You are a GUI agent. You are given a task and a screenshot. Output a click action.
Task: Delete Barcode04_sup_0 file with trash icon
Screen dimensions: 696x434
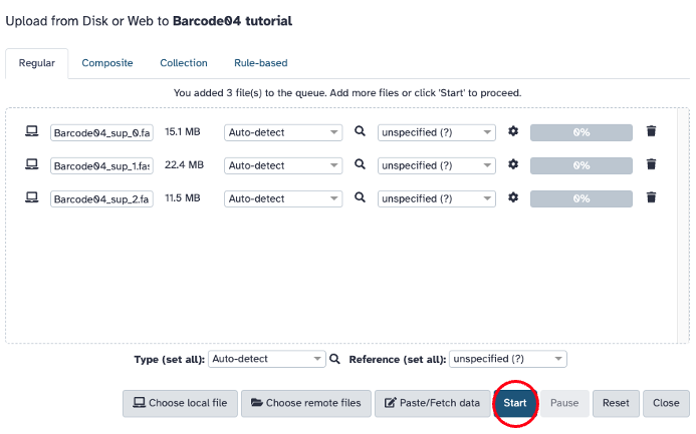pyautogui.click(x=651, y=132)
